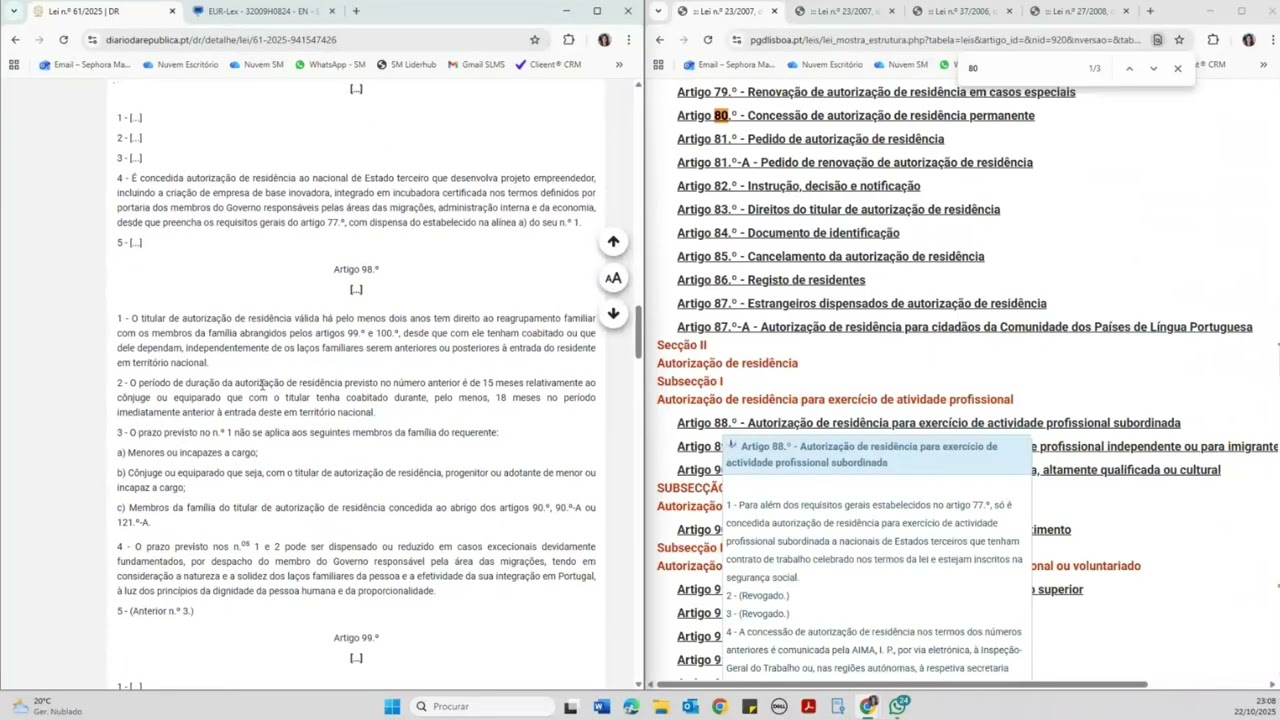This screenshot has height=720, width=1280.
Task: Open the tab search dropdown in right window
Action: (658, 11)
